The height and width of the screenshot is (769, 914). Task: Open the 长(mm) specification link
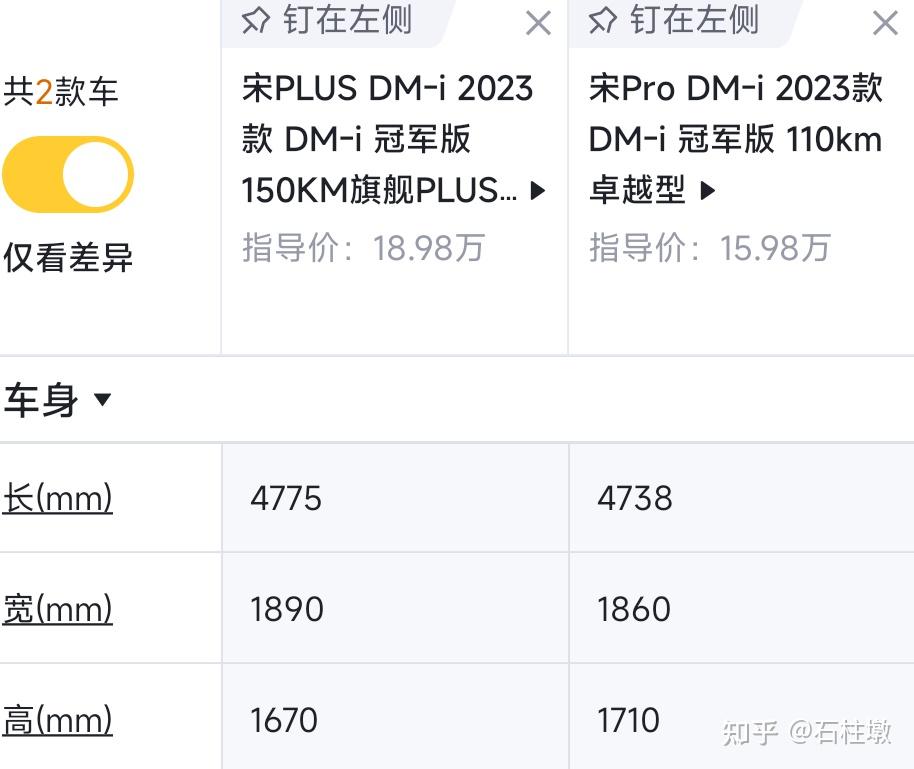click(x=57, y=497)
